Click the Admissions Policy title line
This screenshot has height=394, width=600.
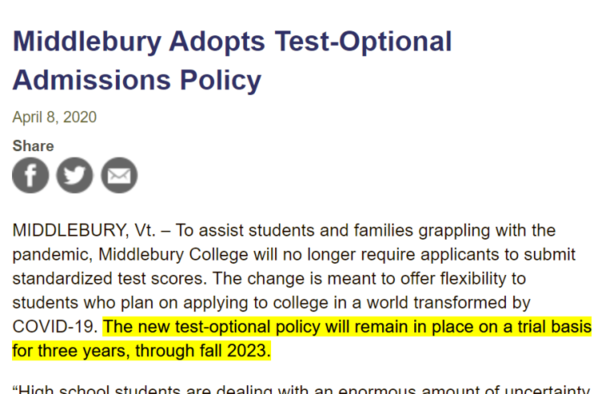(137, 80)
